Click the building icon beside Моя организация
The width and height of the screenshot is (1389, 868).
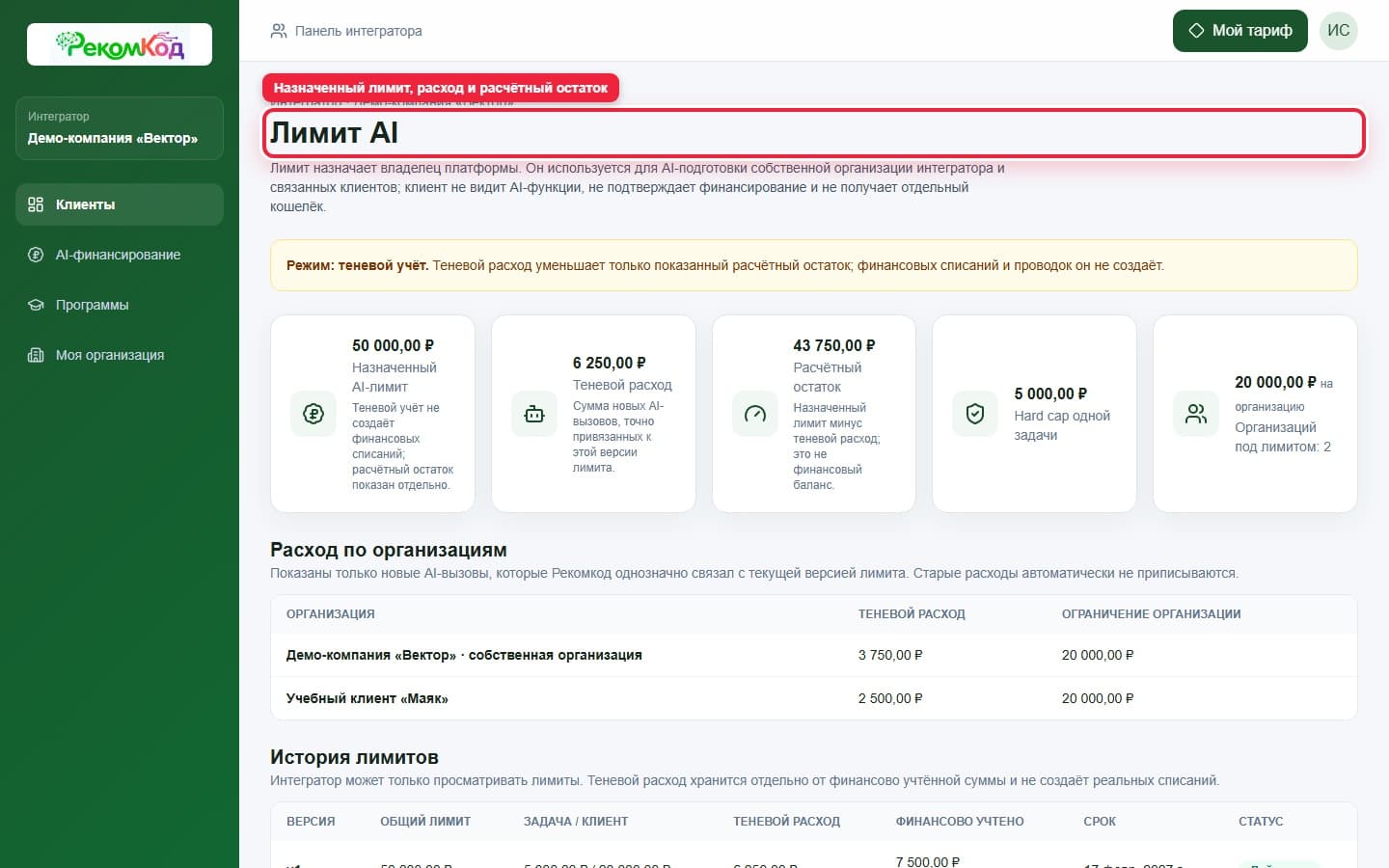coord(36,355)
